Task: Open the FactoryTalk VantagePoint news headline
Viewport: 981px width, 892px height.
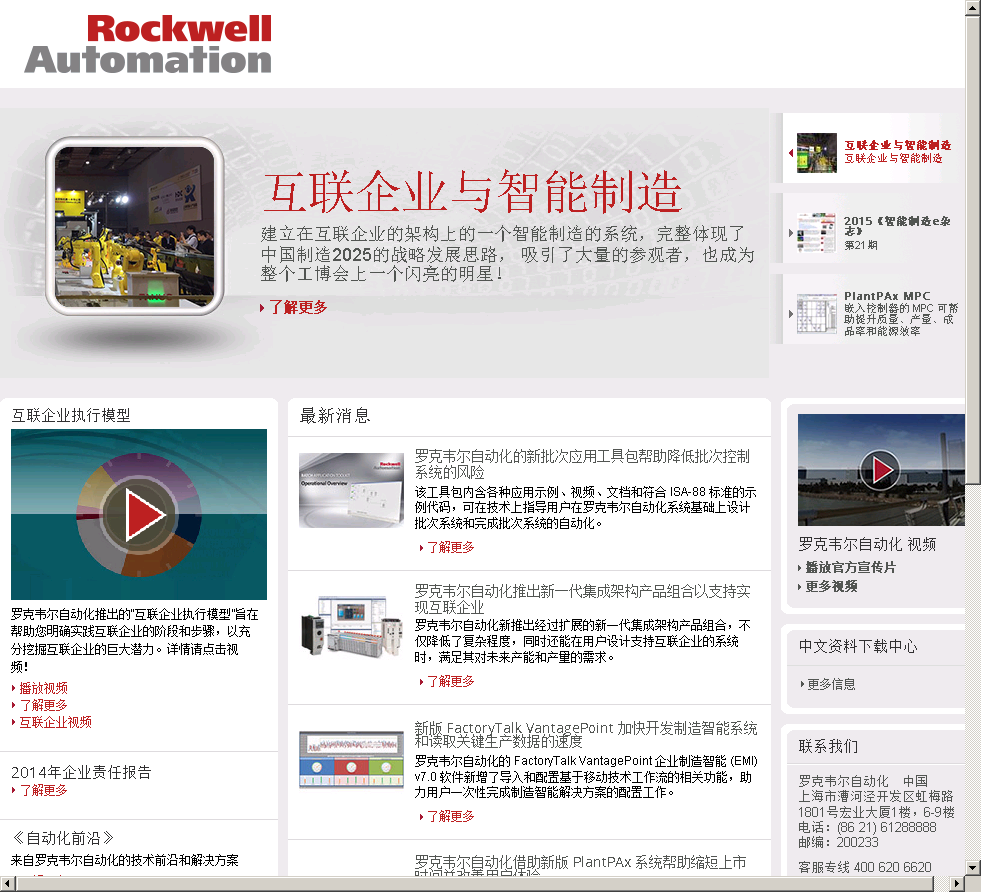Action: pos(586,734)
